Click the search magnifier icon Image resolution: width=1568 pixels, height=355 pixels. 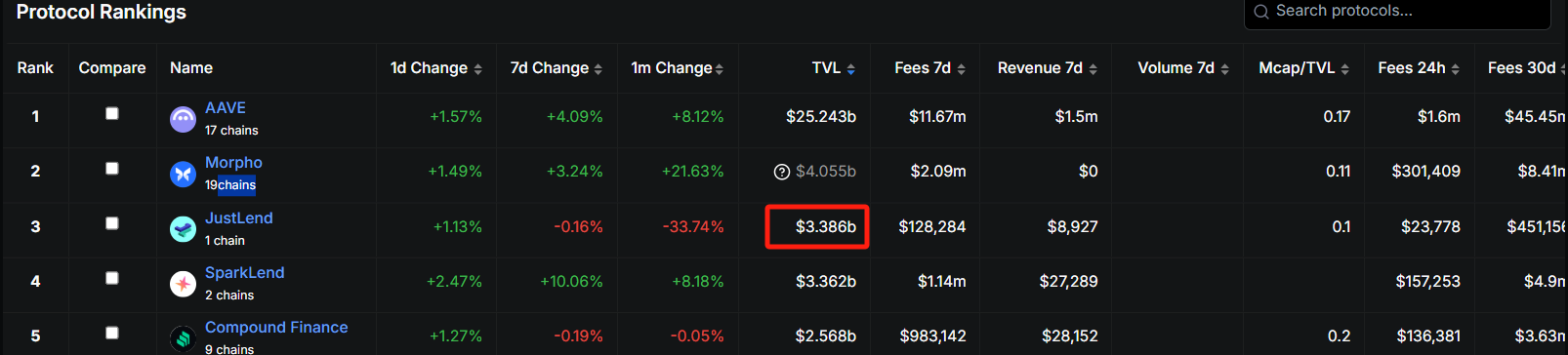(x=1261, y=12)
